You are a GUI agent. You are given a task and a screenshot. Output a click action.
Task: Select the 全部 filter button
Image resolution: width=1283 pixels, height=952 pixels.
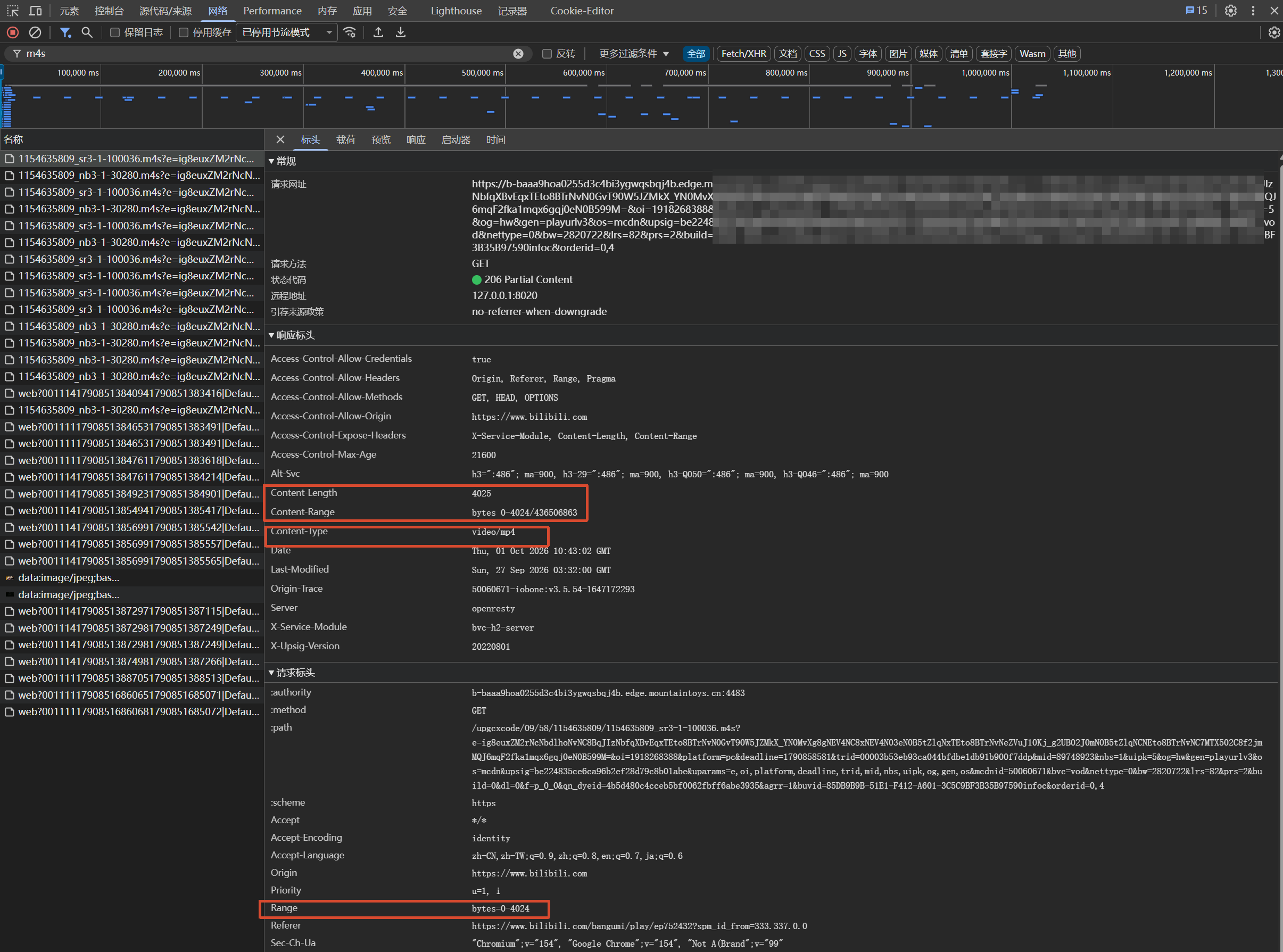click(x=696, y=54)
